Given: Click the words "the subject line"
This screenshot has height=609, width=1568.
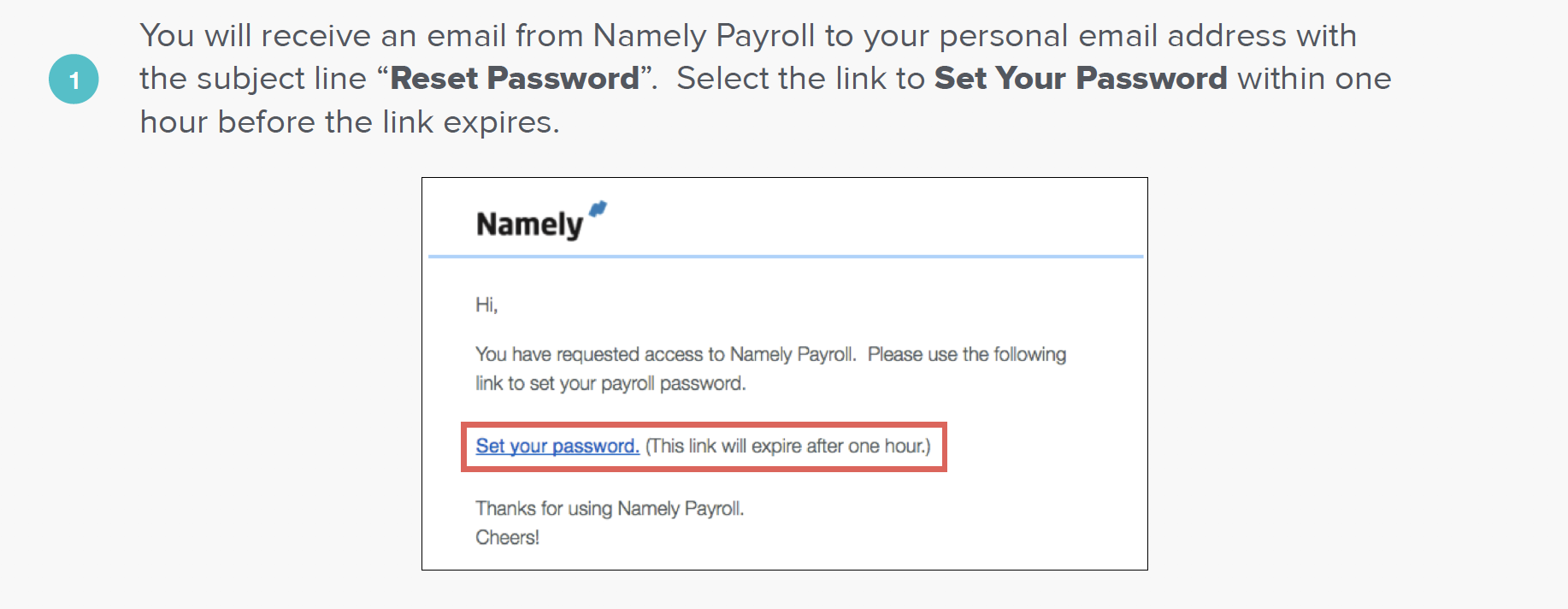Looking at the screenshot, I should coord(253,79).
